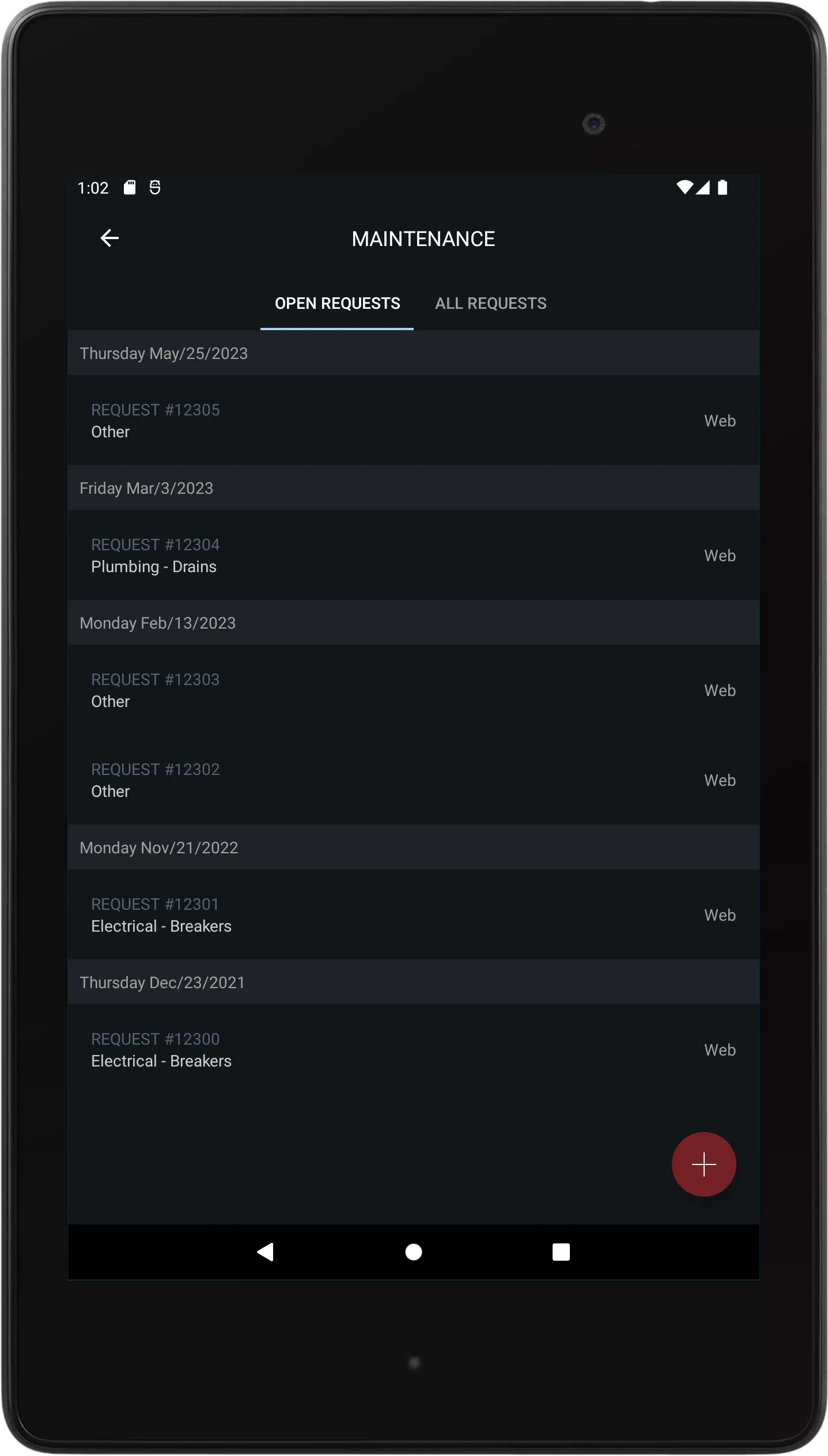
Task: Tap the Android back navigation triangle
Action: [x=265, y=1251]
